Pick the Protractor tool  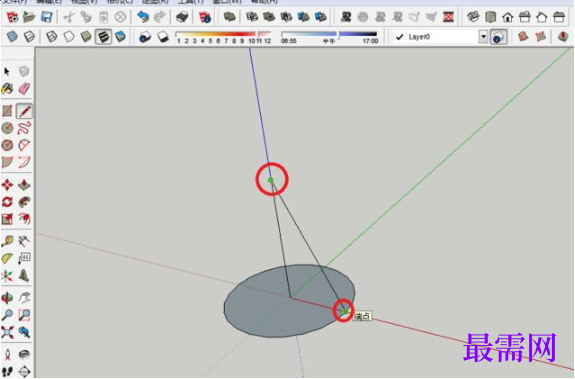pyautogui.click(x=7, y=258)
